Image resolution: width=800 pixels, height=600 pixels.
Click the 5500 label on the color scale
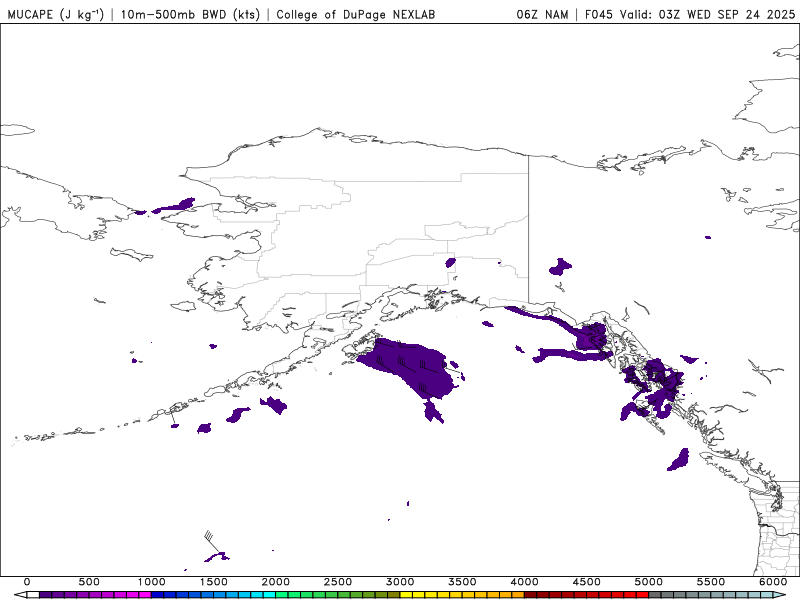pyautogui.click(x=711, y=582)
